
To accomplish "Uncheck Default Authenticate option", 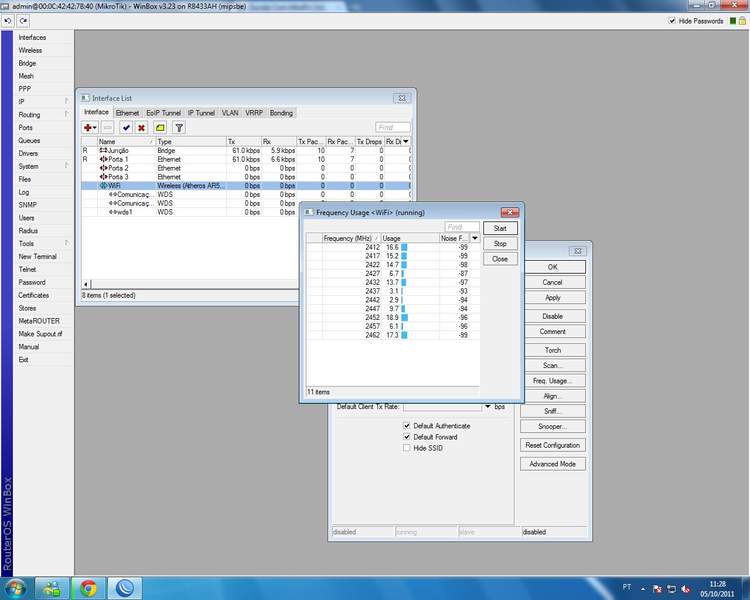I will (407, 426).
